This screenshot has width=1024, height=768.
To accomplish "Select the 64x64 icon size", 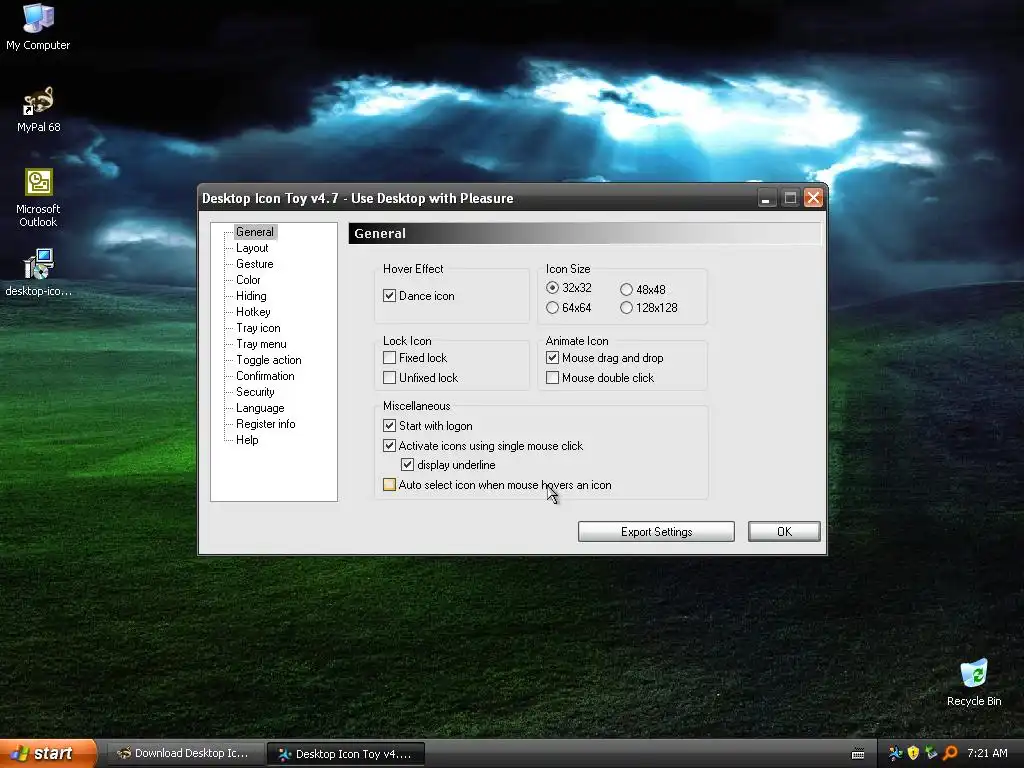I will pos(552,308).
